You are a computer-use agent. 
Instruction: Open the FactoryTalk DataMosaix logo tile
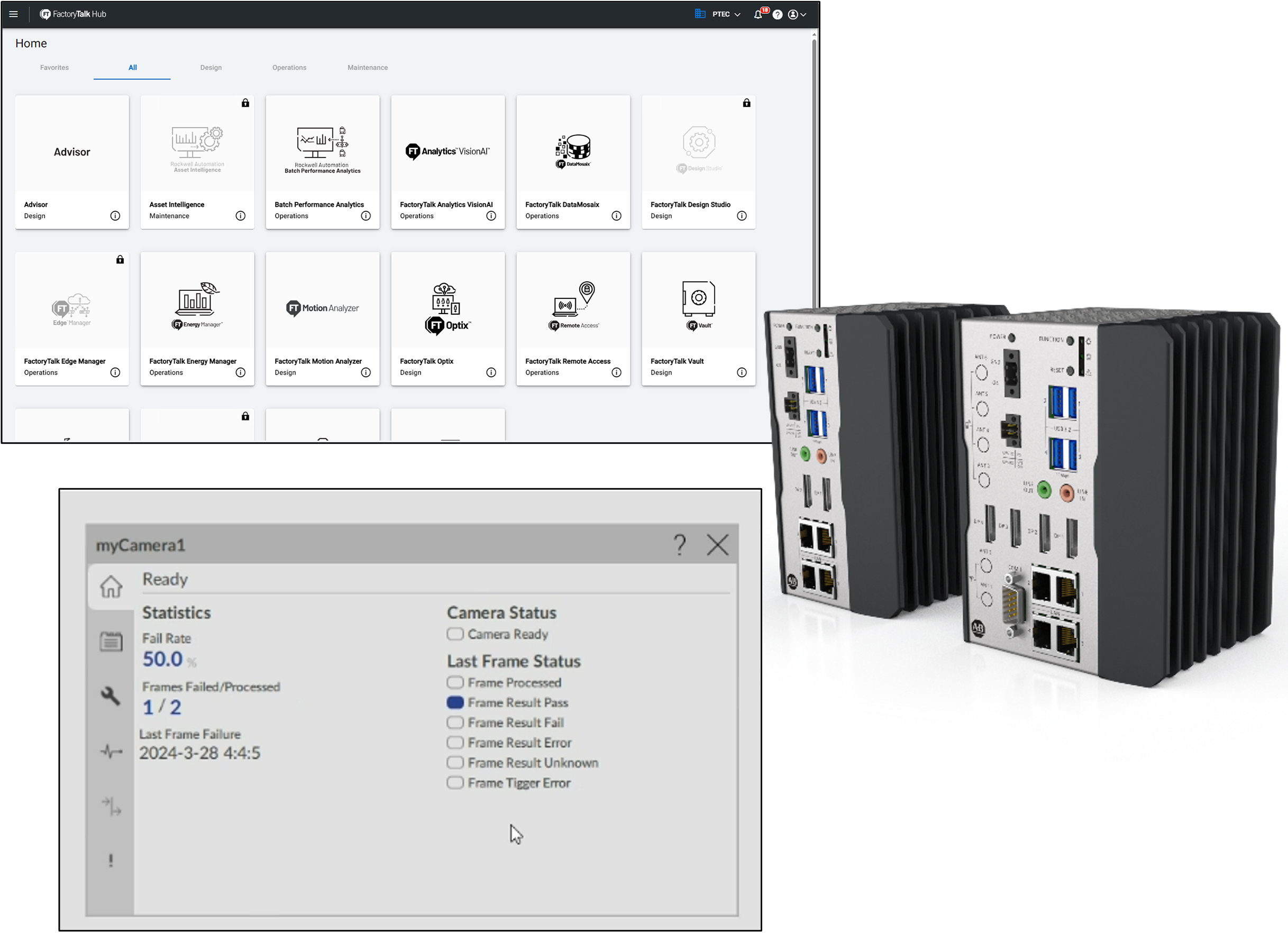(x=573, y=151)
